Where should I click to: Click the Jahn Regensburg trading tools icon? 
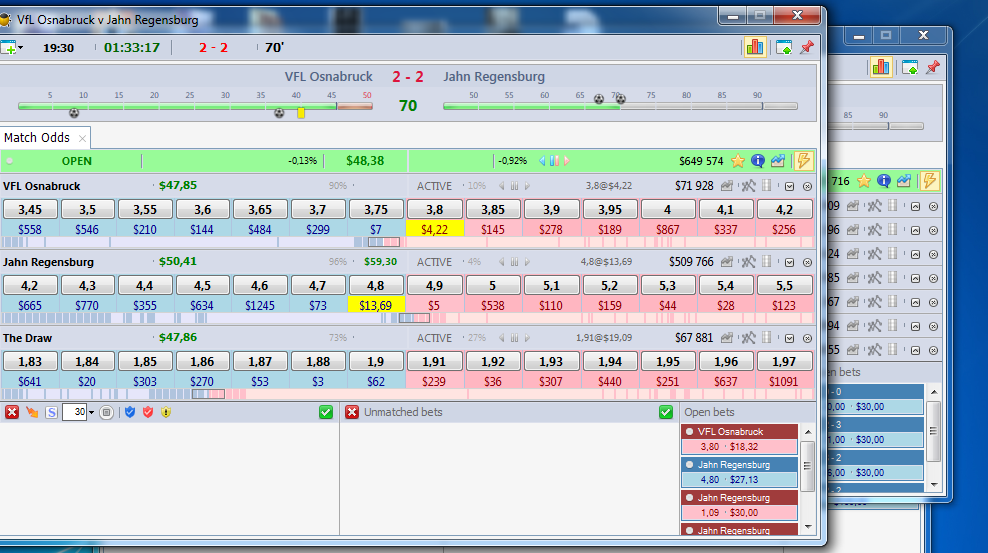pos(748,261)
